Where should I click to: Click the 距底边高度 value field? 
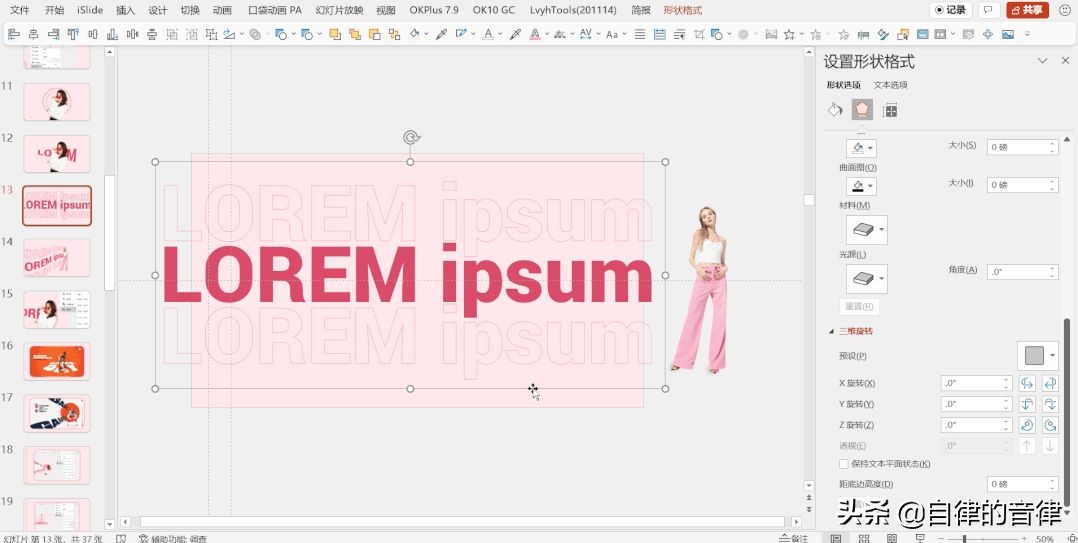click(x=1022, y=484)
